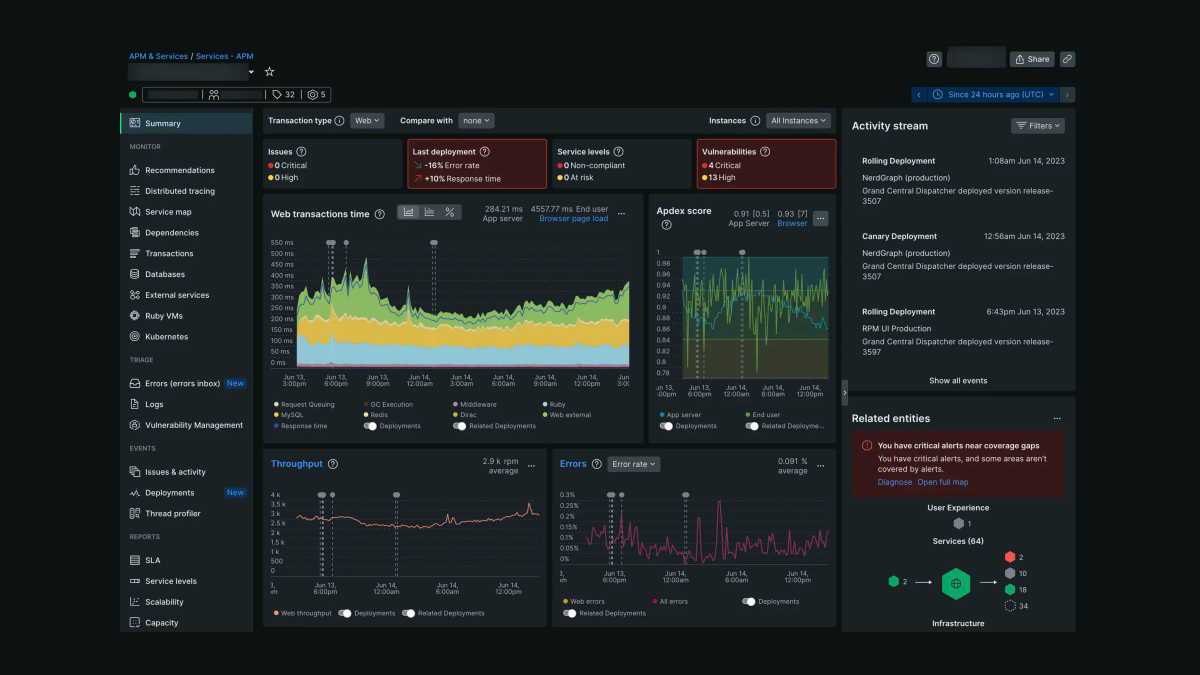Toggle Related Deployments in Throughput chart
This screenshot has width=1200, height=675.
(x=408, y=613)
